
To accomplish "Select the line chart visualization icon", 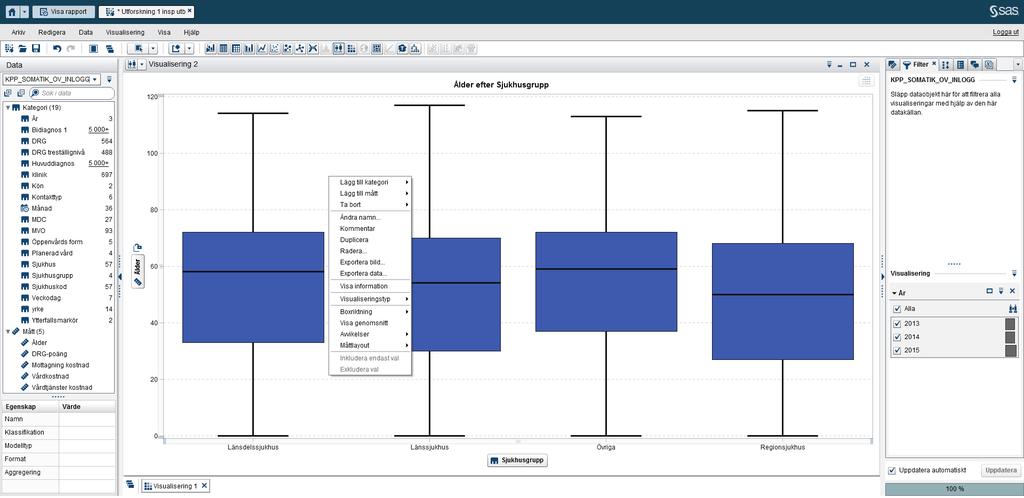I will 261,48.
